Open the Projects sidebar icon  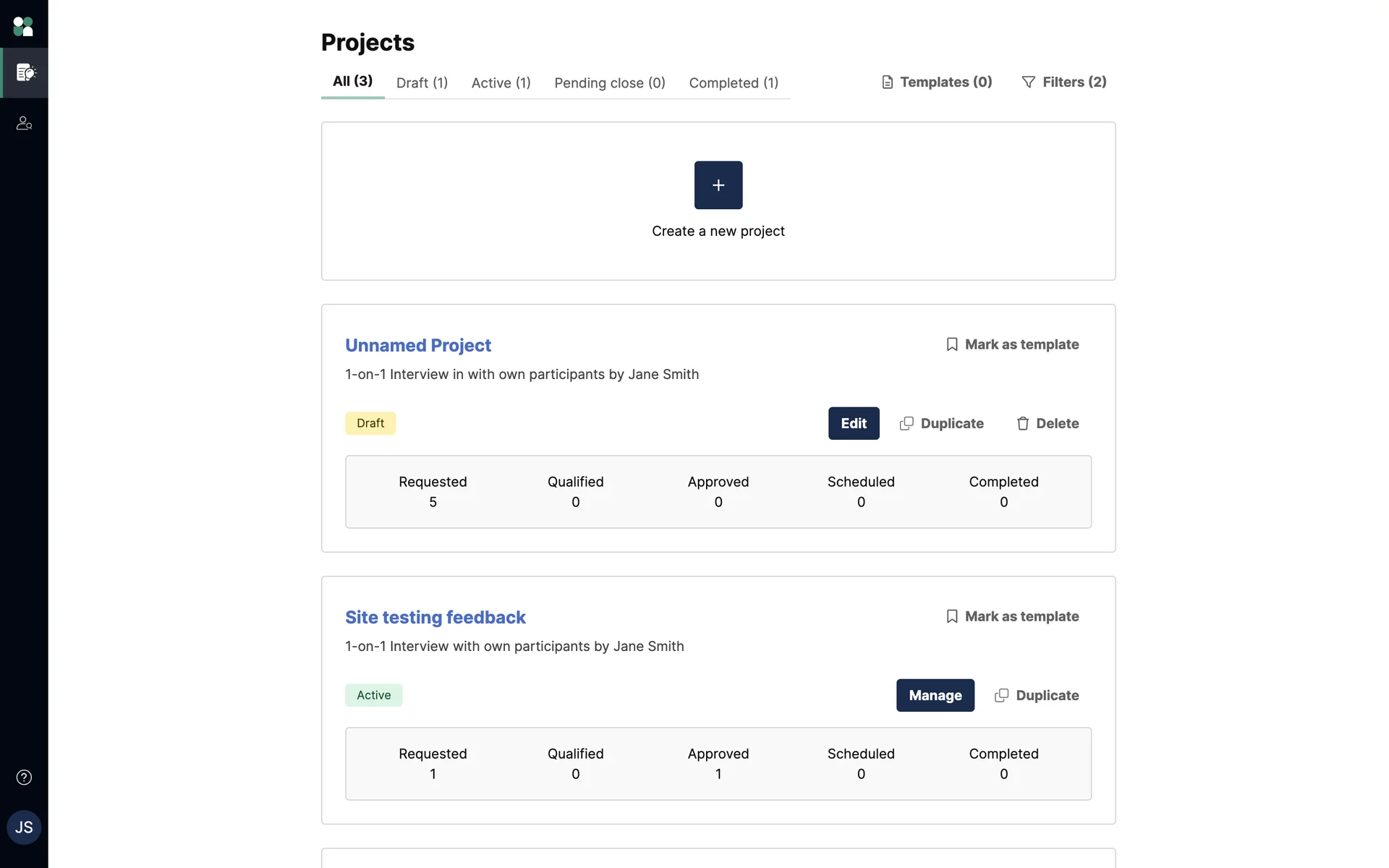click(x=25, y=72)
